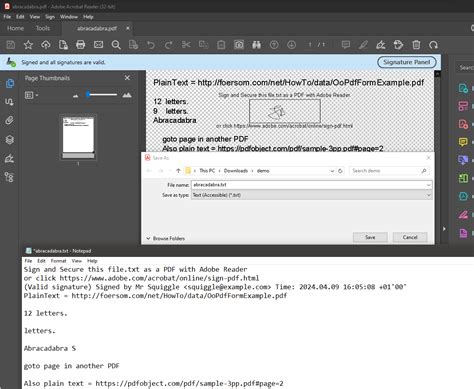Click the clipboard Paste icon
Screen dimensions: 474x389
[x=221, y=45]
